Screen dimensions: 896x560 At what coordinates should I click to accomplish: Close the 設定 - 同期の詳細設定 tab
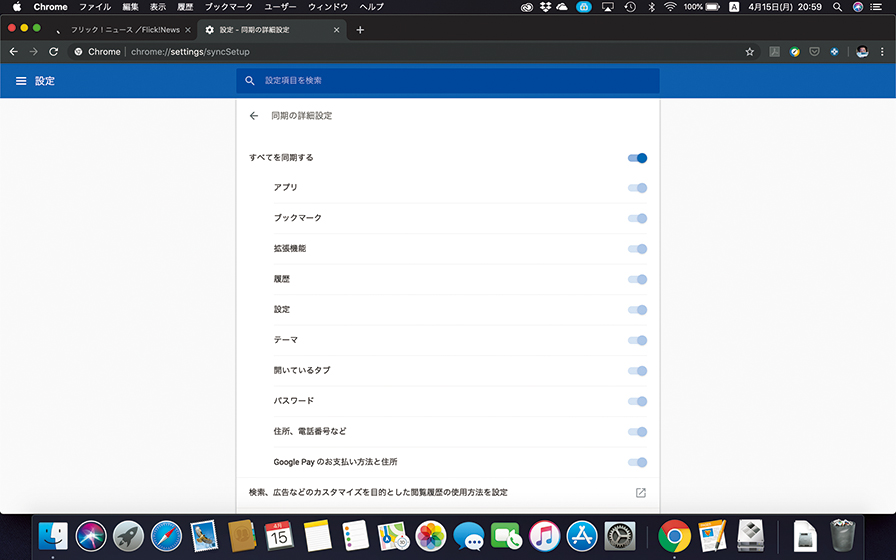tap(336, 30)
